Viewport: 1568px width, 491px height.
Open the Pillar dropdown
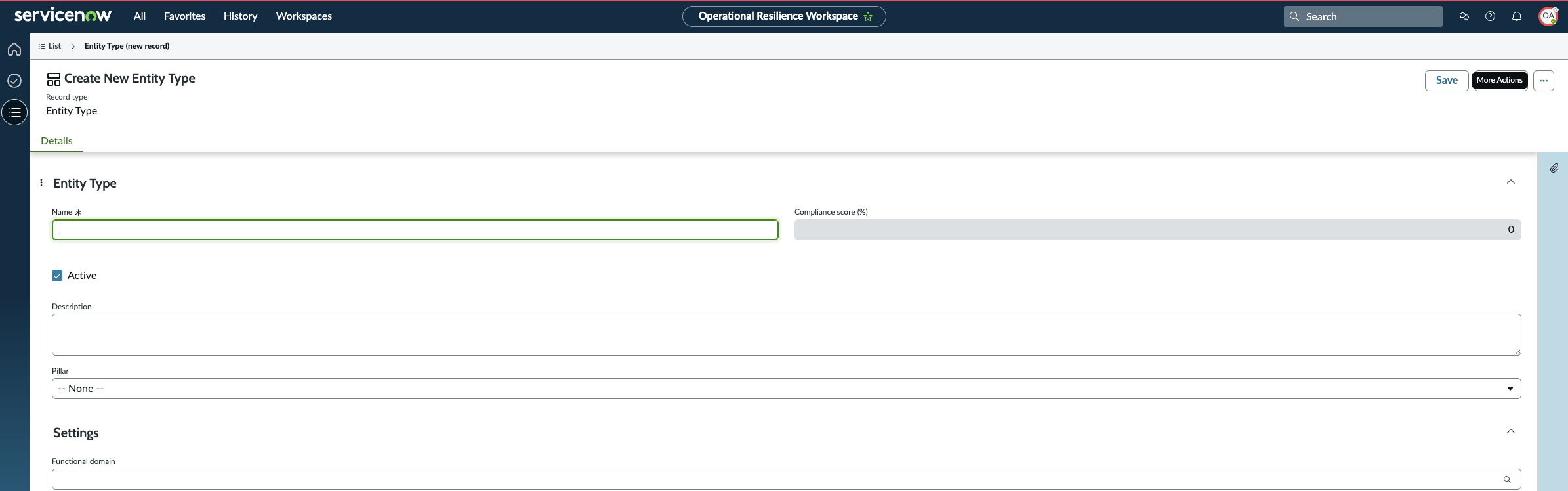coord(786,389)
